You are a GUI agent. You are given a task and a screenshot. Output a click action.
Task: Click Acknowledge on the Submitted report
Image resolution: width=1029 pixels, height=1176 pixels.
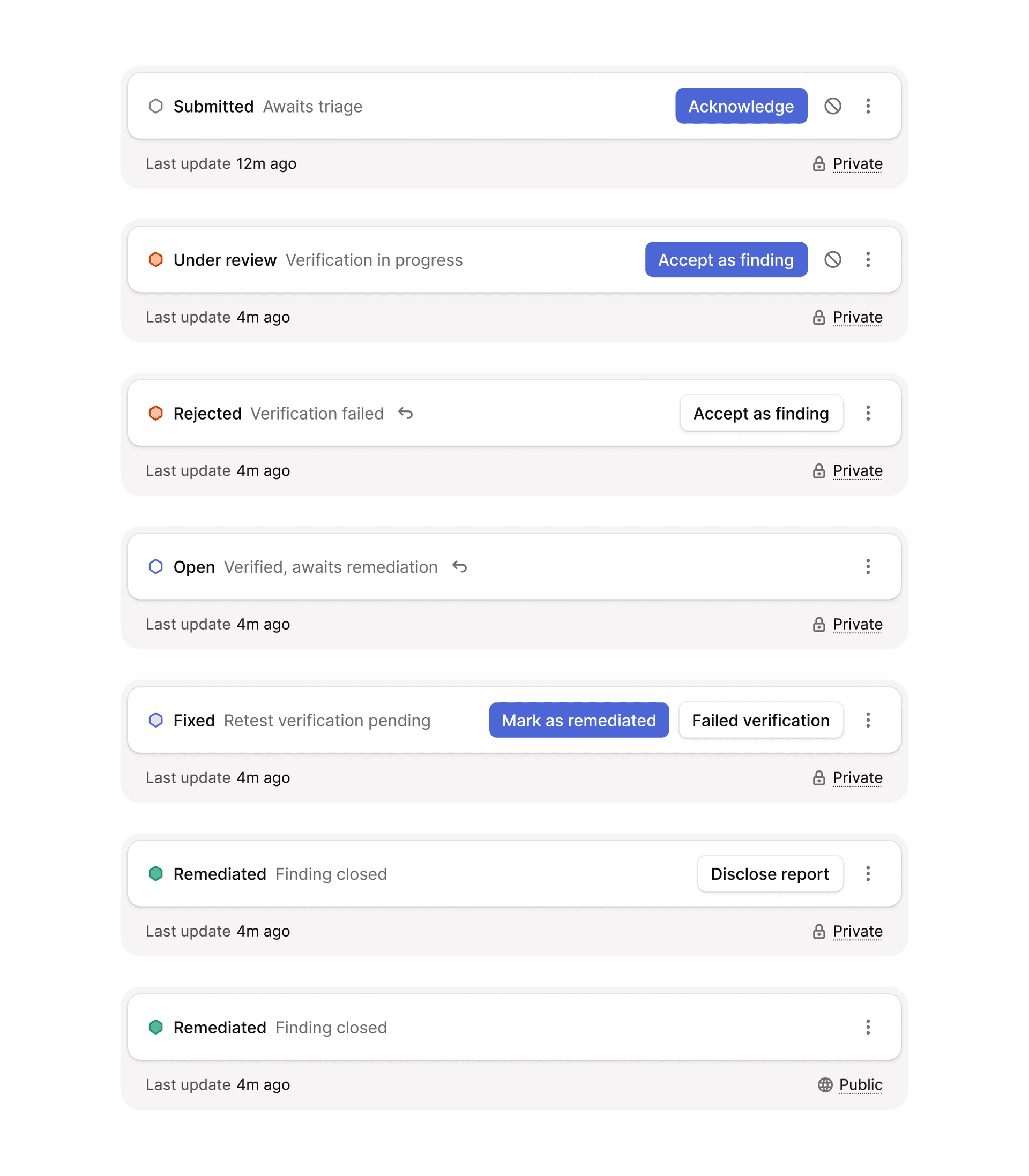tap(741, 106)
